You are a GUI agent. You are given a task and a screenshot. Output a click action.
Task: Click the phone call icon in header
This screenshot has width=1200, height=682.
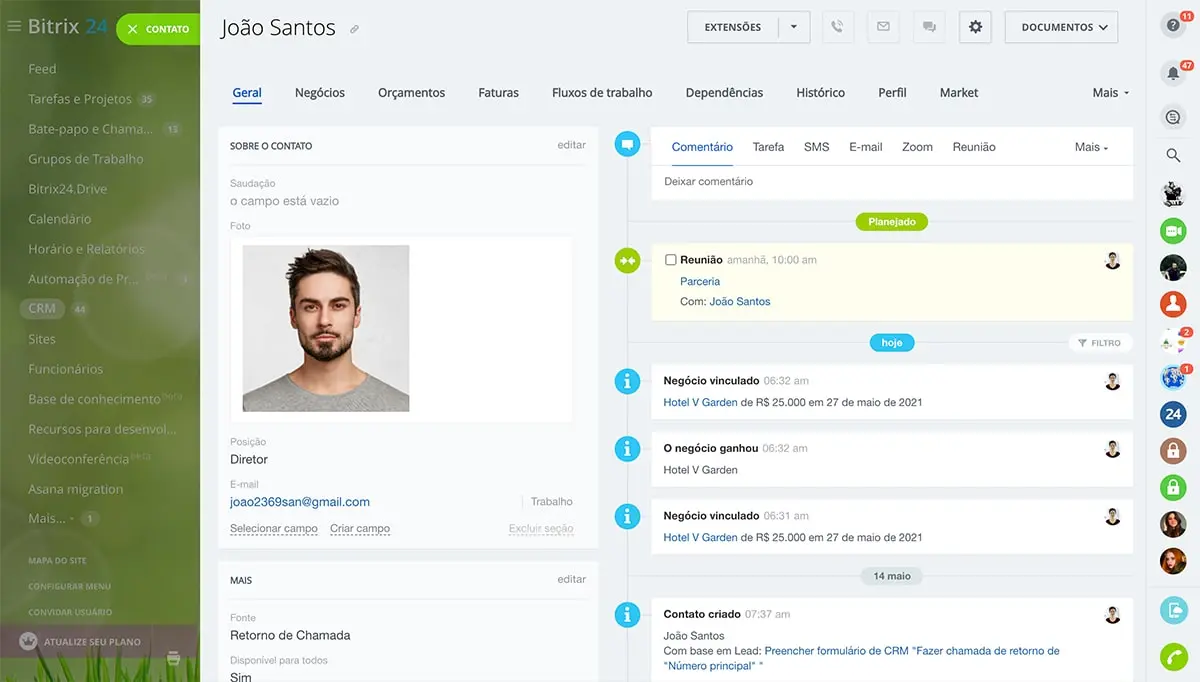(838, 27)
